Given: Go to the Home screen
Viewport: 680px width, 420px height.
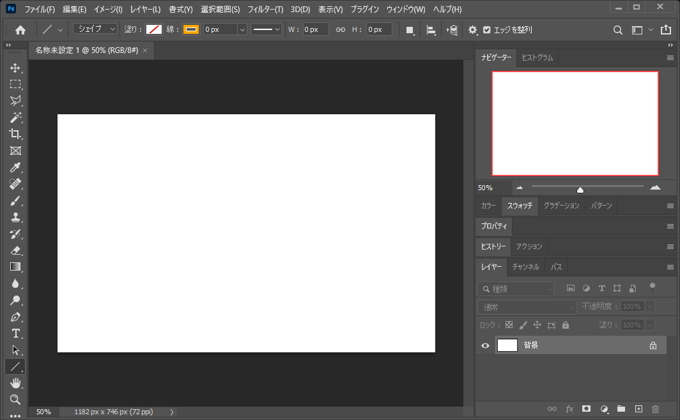Looking at the screenshot, I should 20,30.
